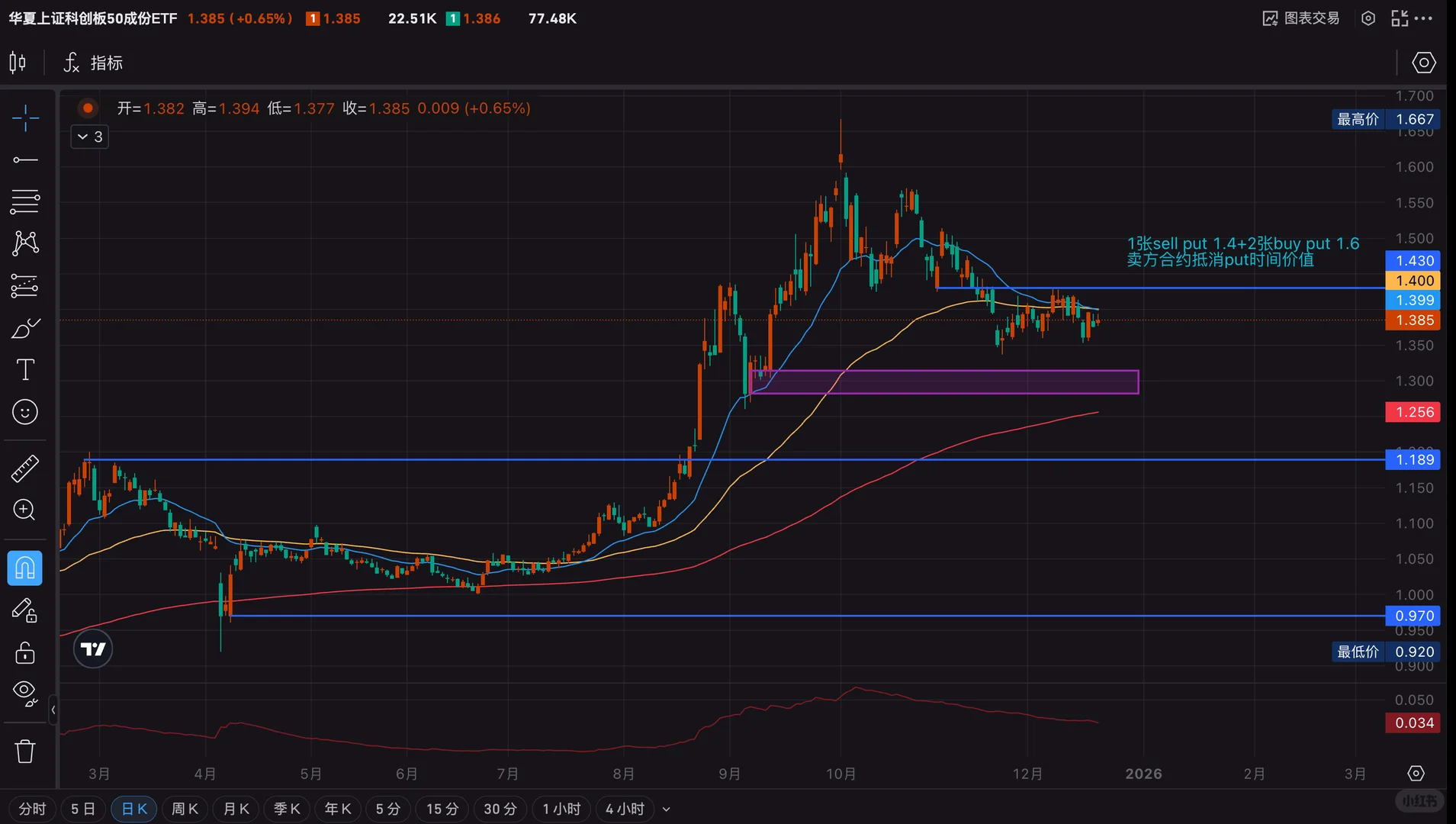Image resolution: width=1456 pixels, height=824 pixels.
Task: Click the remove drawings trash icon
Action: [x=24, y=751]
